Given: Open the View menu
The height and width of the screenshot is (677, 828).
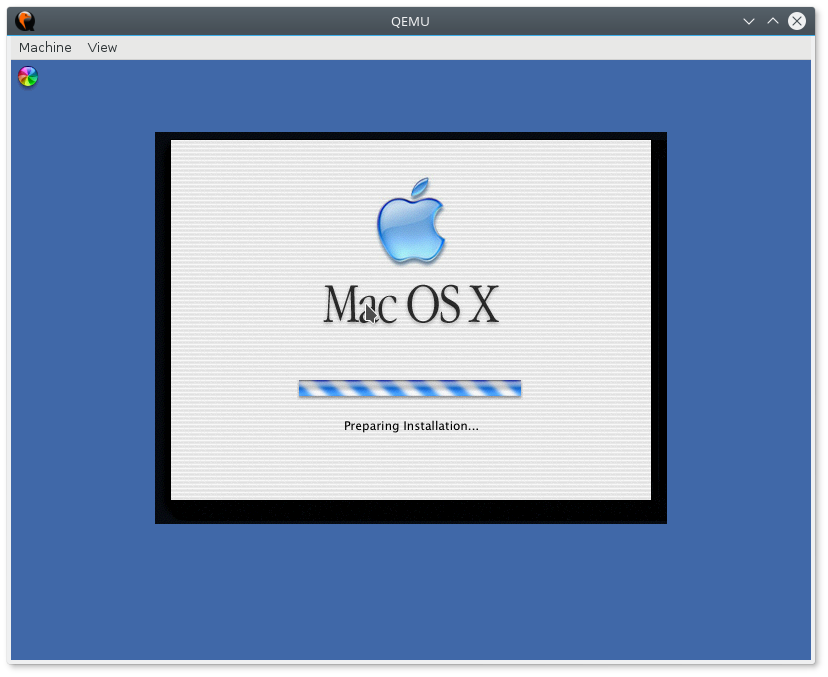Looking at the screenshot, I should click(102, 48).
